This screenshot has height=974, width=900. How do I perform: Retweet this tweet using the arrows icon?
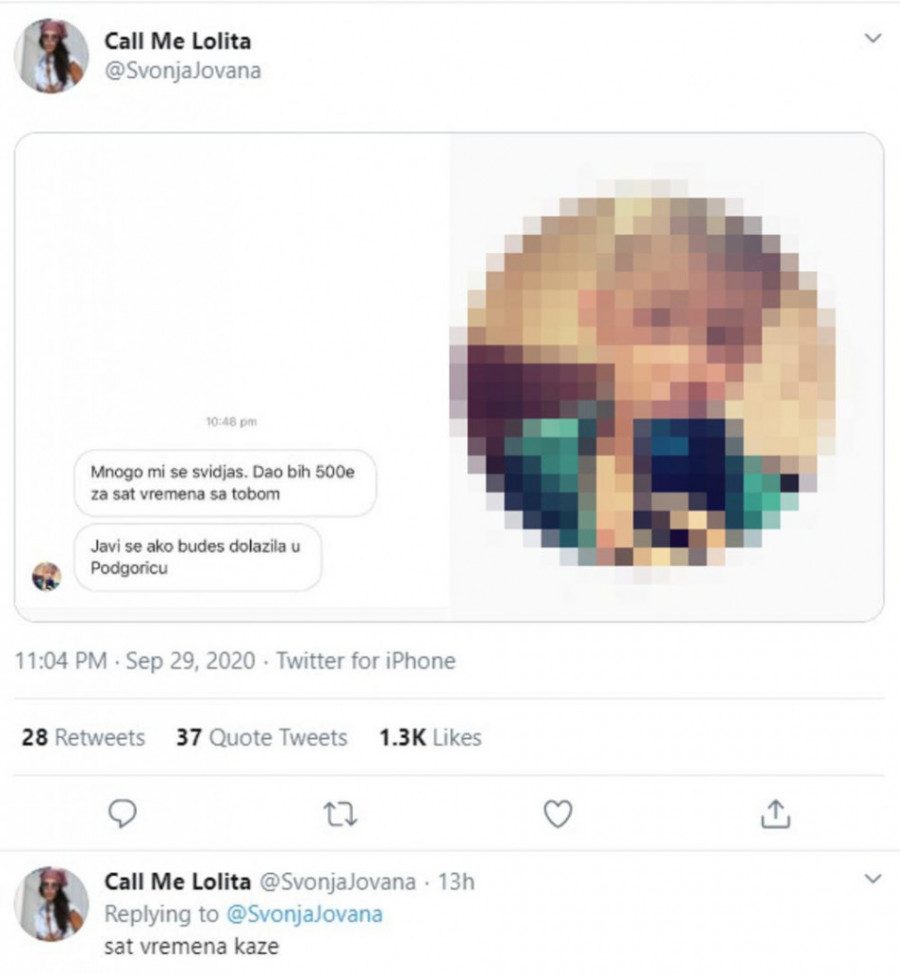(x=339, y=815)
